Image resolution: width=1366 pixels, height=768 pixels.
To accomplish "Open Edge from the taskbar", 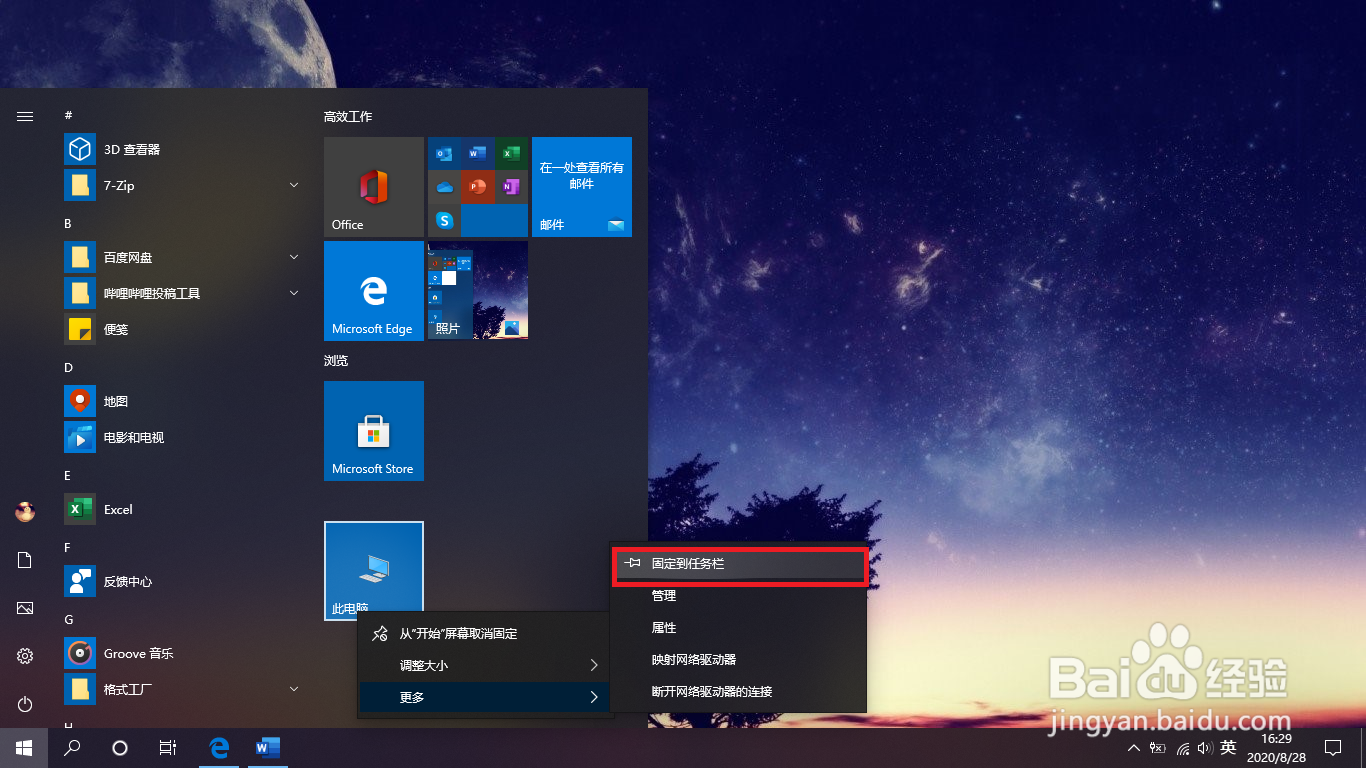I will [220, 747].
